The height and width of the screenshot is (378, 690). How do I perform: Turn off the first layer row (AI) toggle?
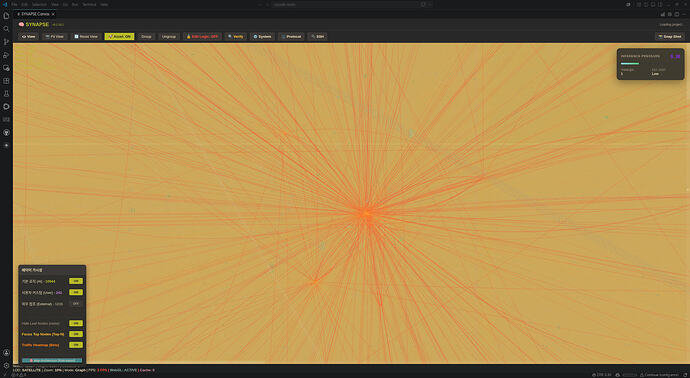coord(76,281)
